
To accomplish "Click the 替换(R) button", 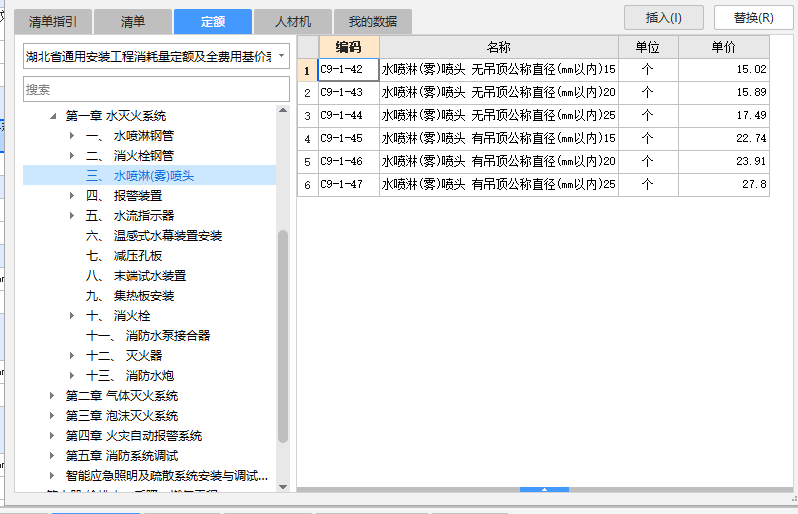I will [x=754, y=18].
